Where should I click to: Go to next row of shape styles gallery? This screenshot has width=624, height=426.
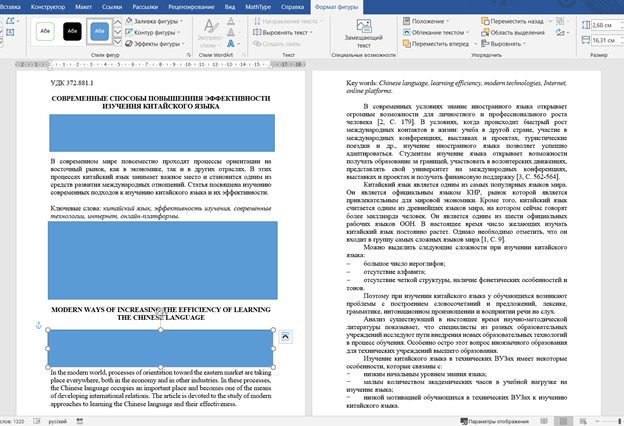118,32
